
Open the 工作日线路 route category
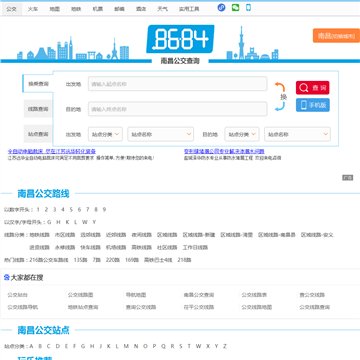click(195, 248)
